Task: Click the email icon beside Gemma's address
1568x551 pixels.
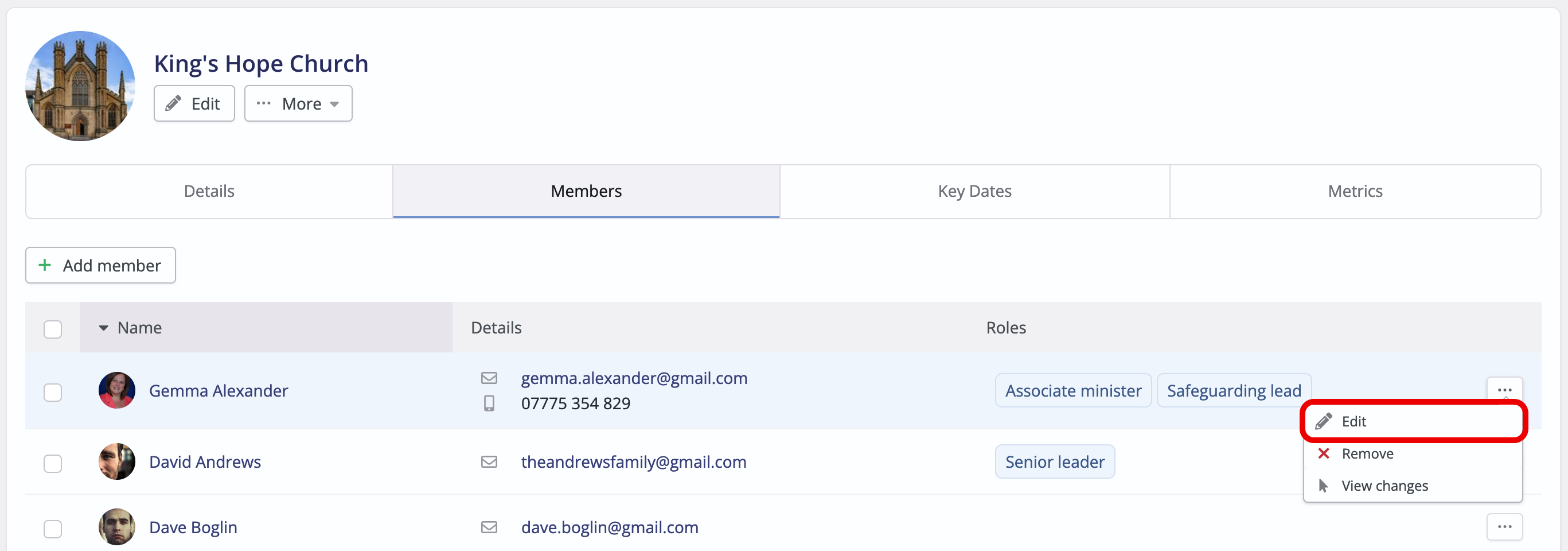Action: point(489,378)
